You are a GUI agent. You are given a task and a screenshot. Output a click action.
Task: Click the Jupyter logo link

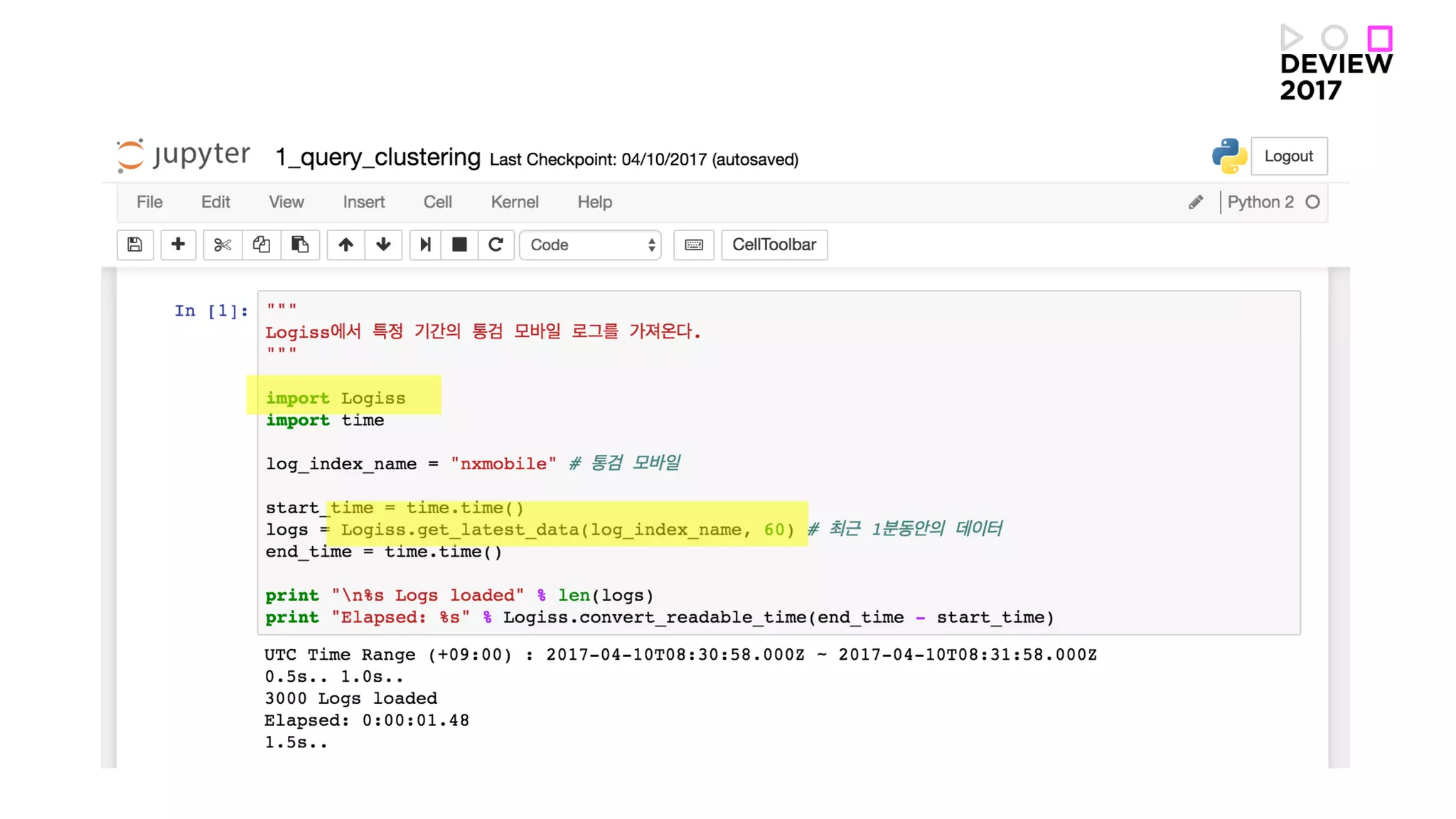[184, 156]
